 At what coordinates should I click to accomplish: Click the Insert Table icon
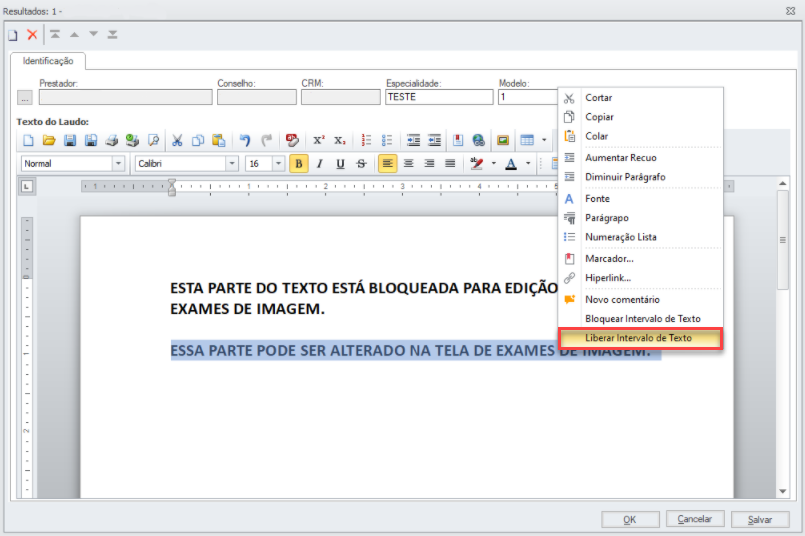coord(527,140)
